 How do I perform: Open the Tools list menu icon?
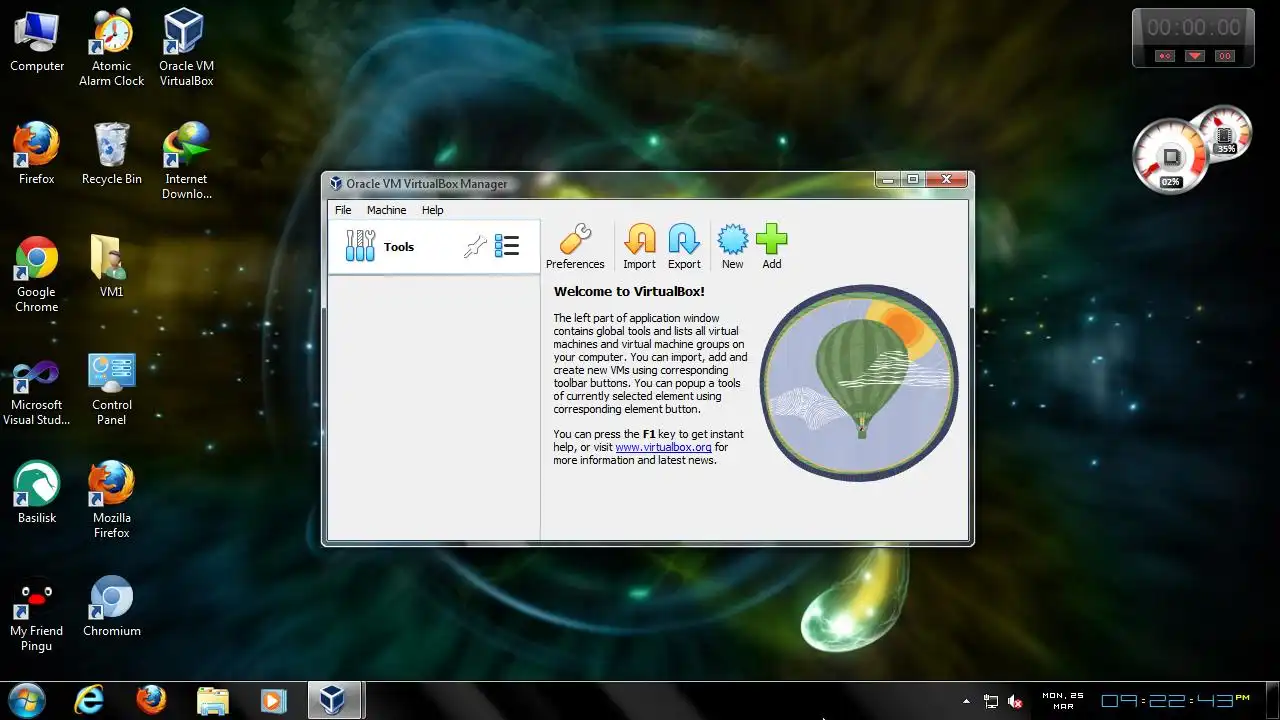tap(507, 246)
